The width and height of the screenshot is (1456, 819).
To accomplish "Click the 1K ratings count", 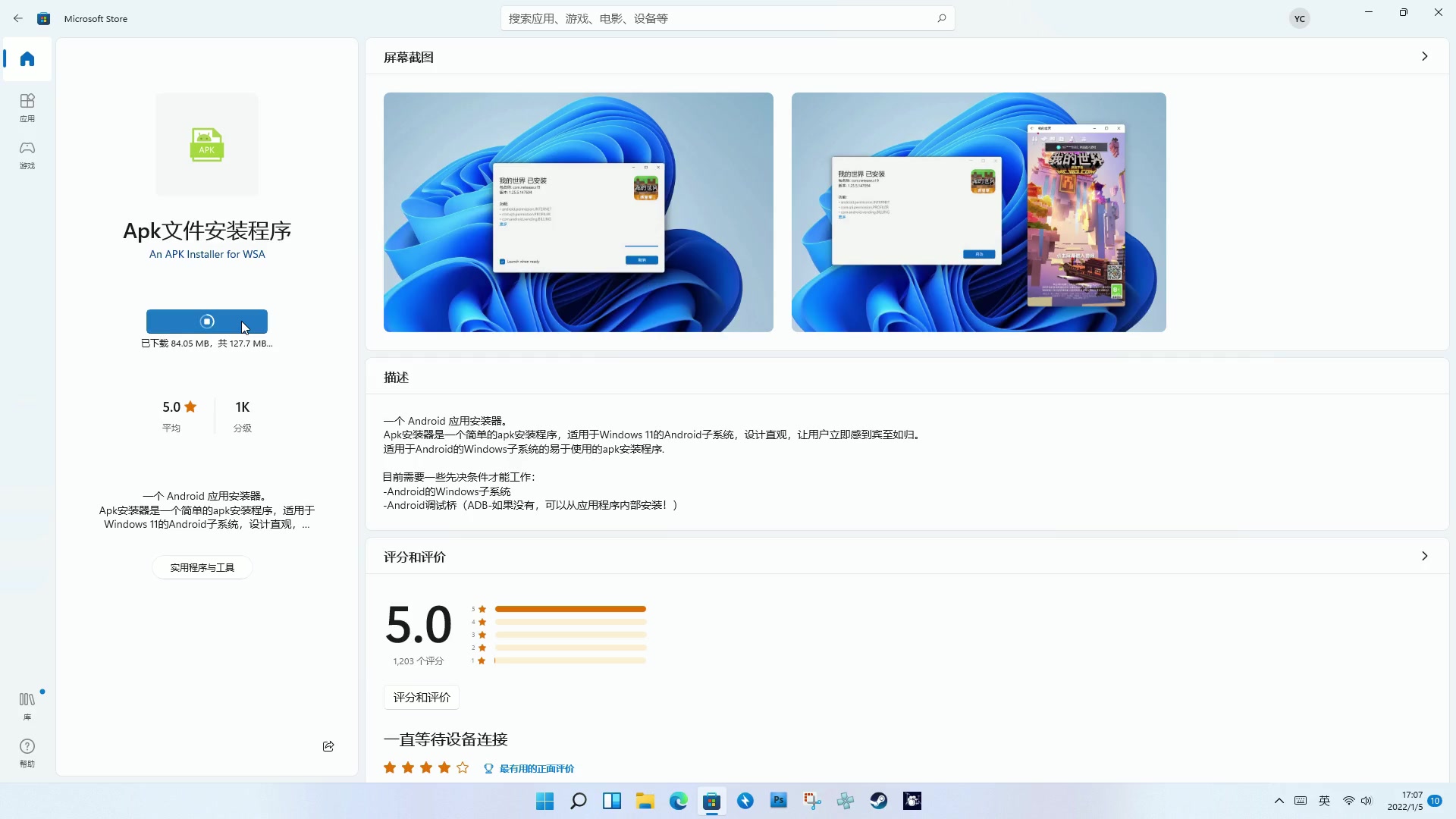I will pos(243,416).
